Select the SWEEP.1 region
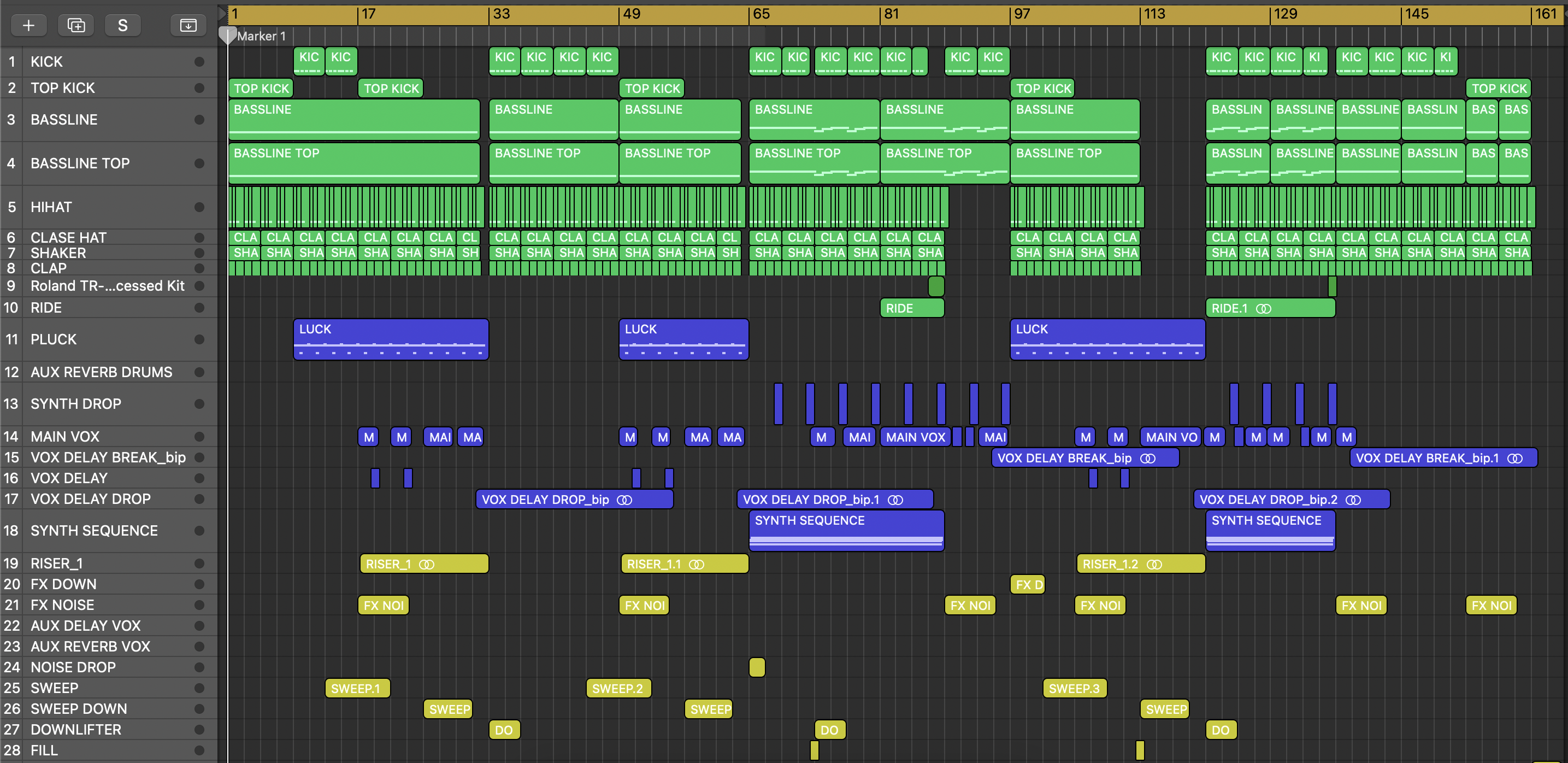This screenshot has width=1568, height=763. [x=357, y=688]
